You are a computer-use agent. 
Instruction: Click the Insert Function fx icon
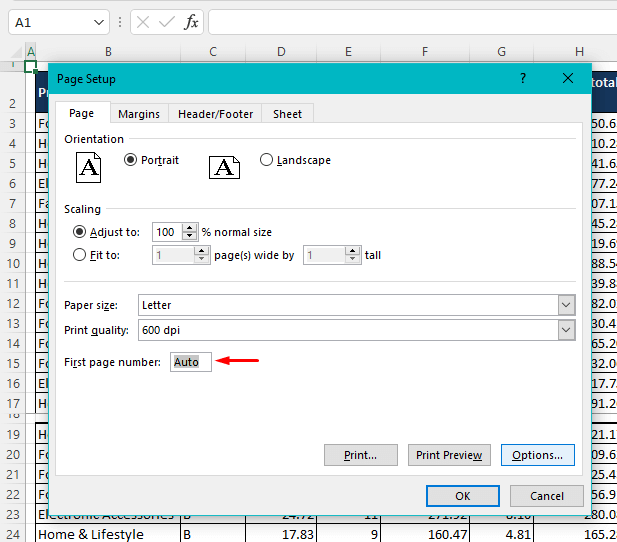coord(191,22)
